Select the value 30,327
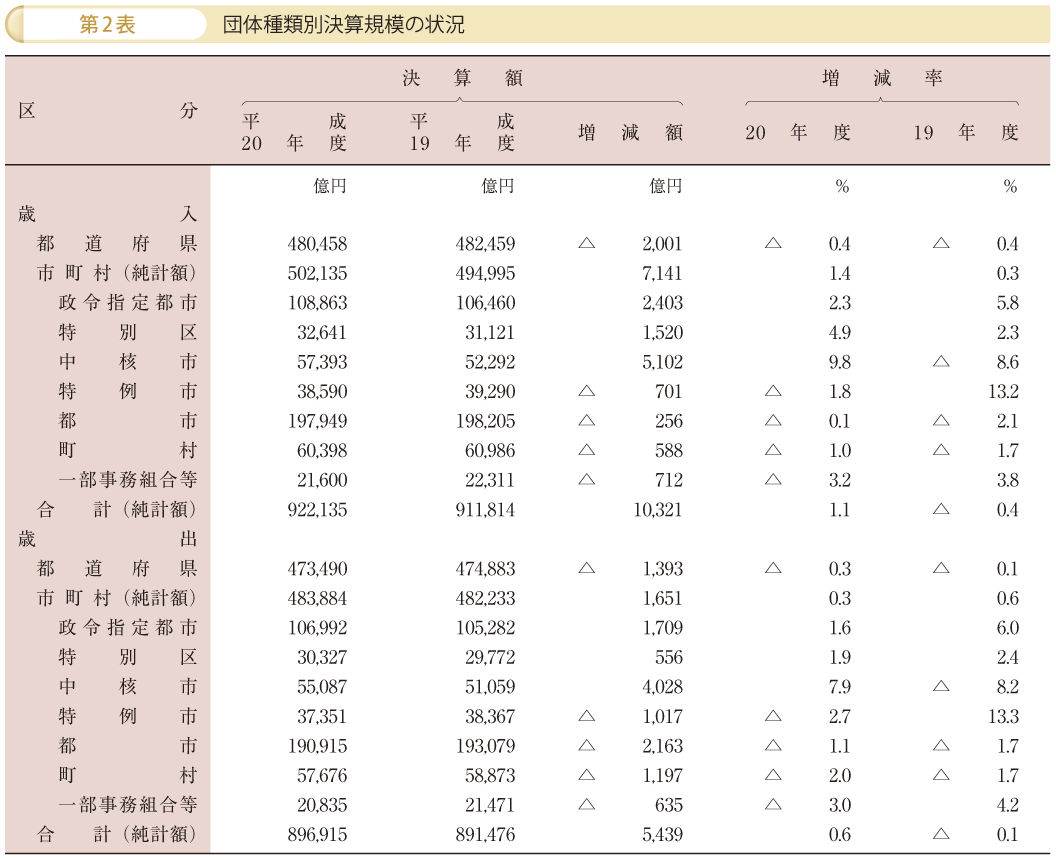 (x=322, y=657)
